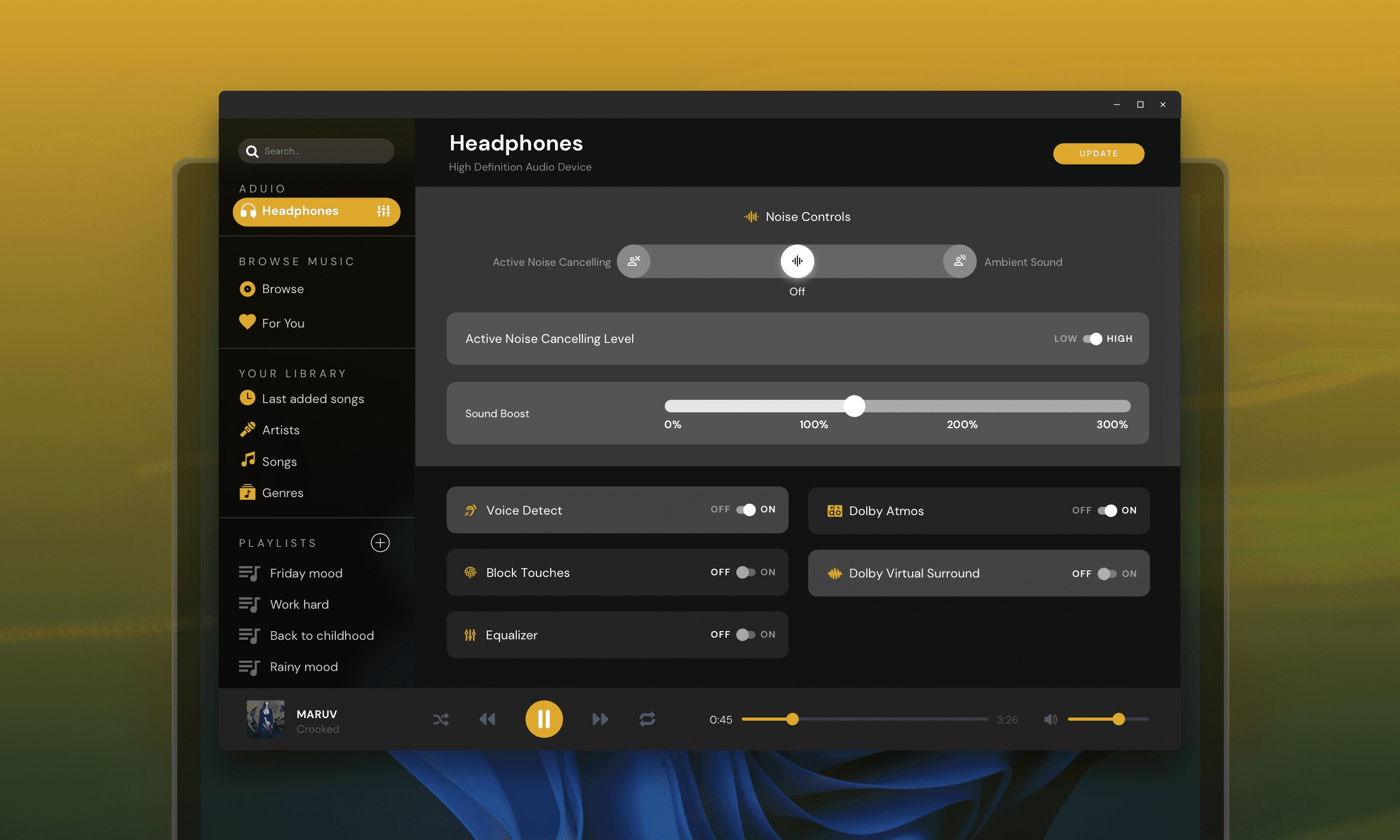This screenshot has width=1400, height=840.
Task: Click the UPDATE button
Action: coord(1098,153)
